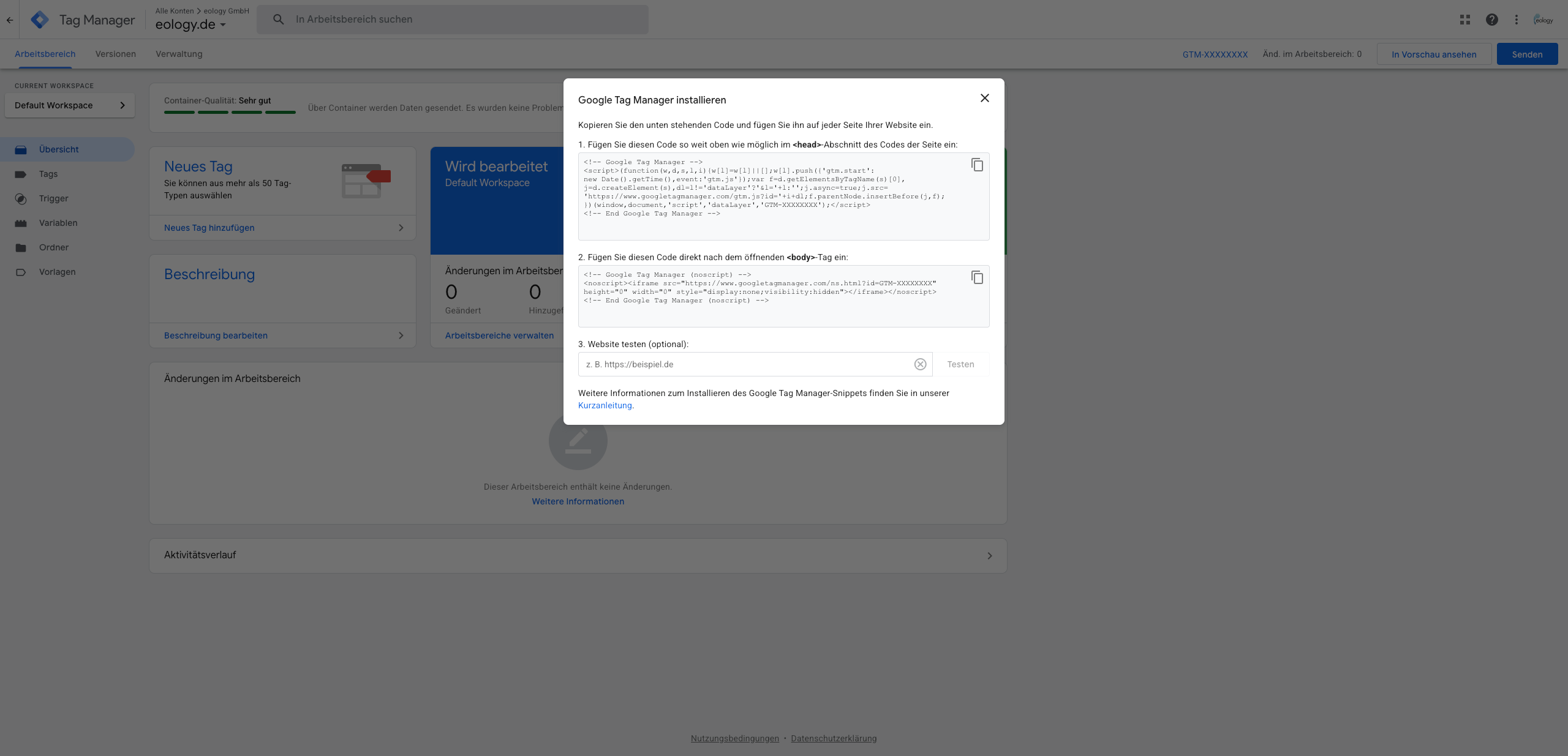Click the website test URL input field
This screenshot has width=1568, height=756.
(x=744, y=364)
